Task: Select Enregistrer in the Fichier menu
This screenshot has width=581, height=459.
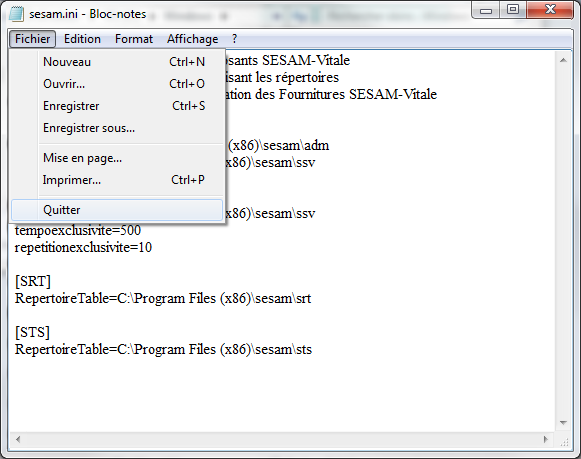Action: [x=117, y=106]
